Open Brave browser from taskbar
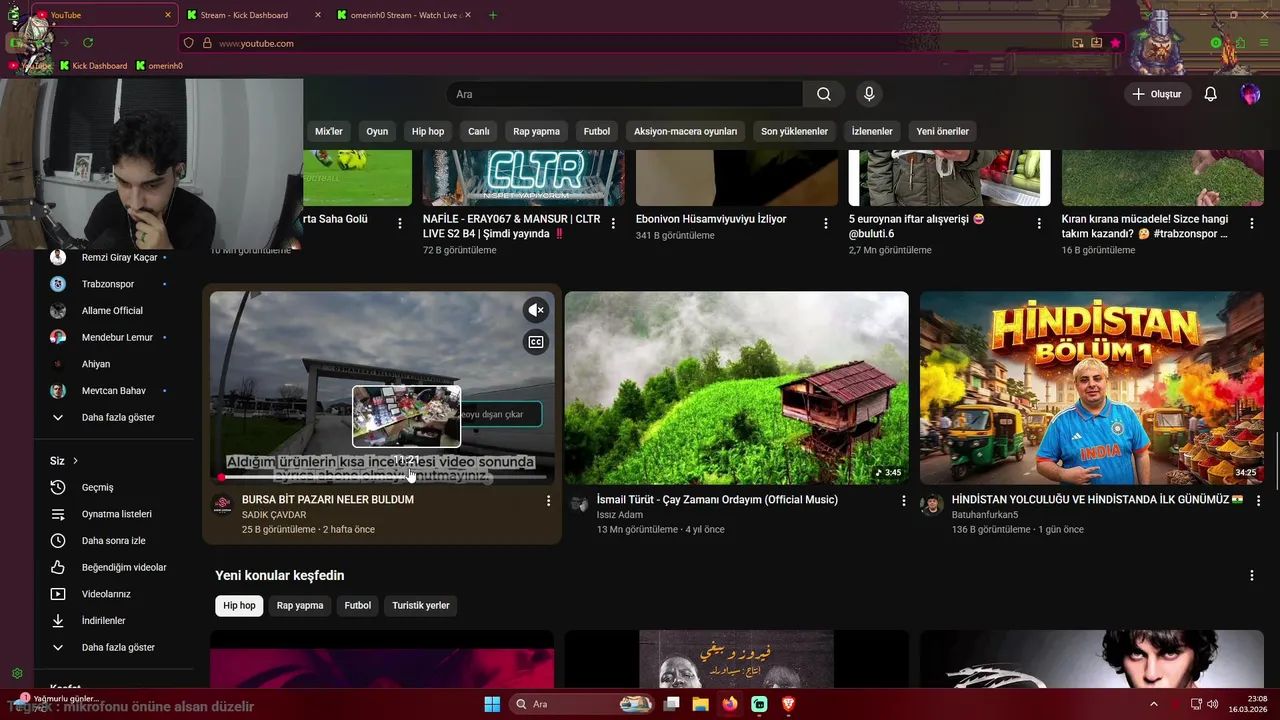1280x720 pixels. click(x=789, y=704)
